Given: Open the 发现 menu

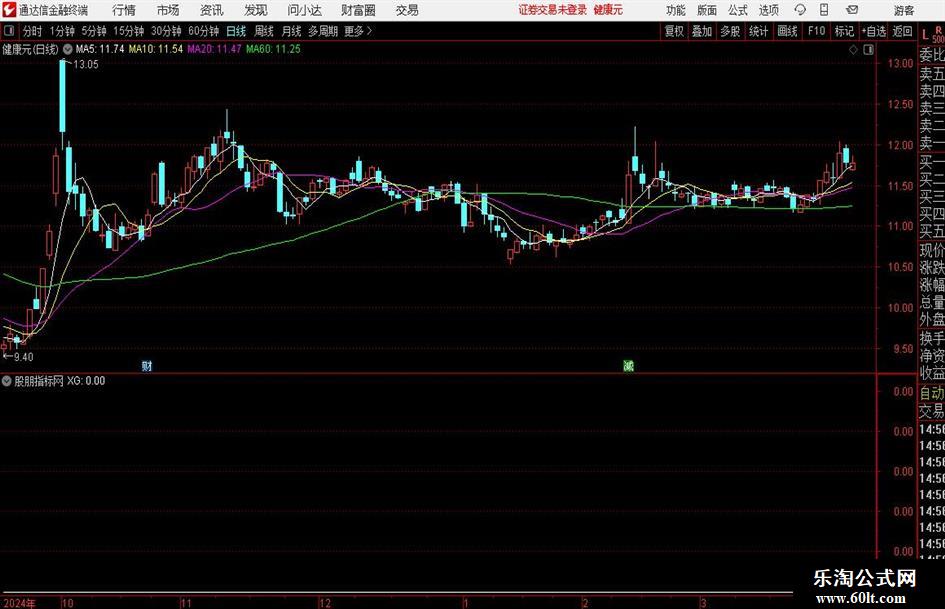Looking at the screenshot, I should (256, 10).
